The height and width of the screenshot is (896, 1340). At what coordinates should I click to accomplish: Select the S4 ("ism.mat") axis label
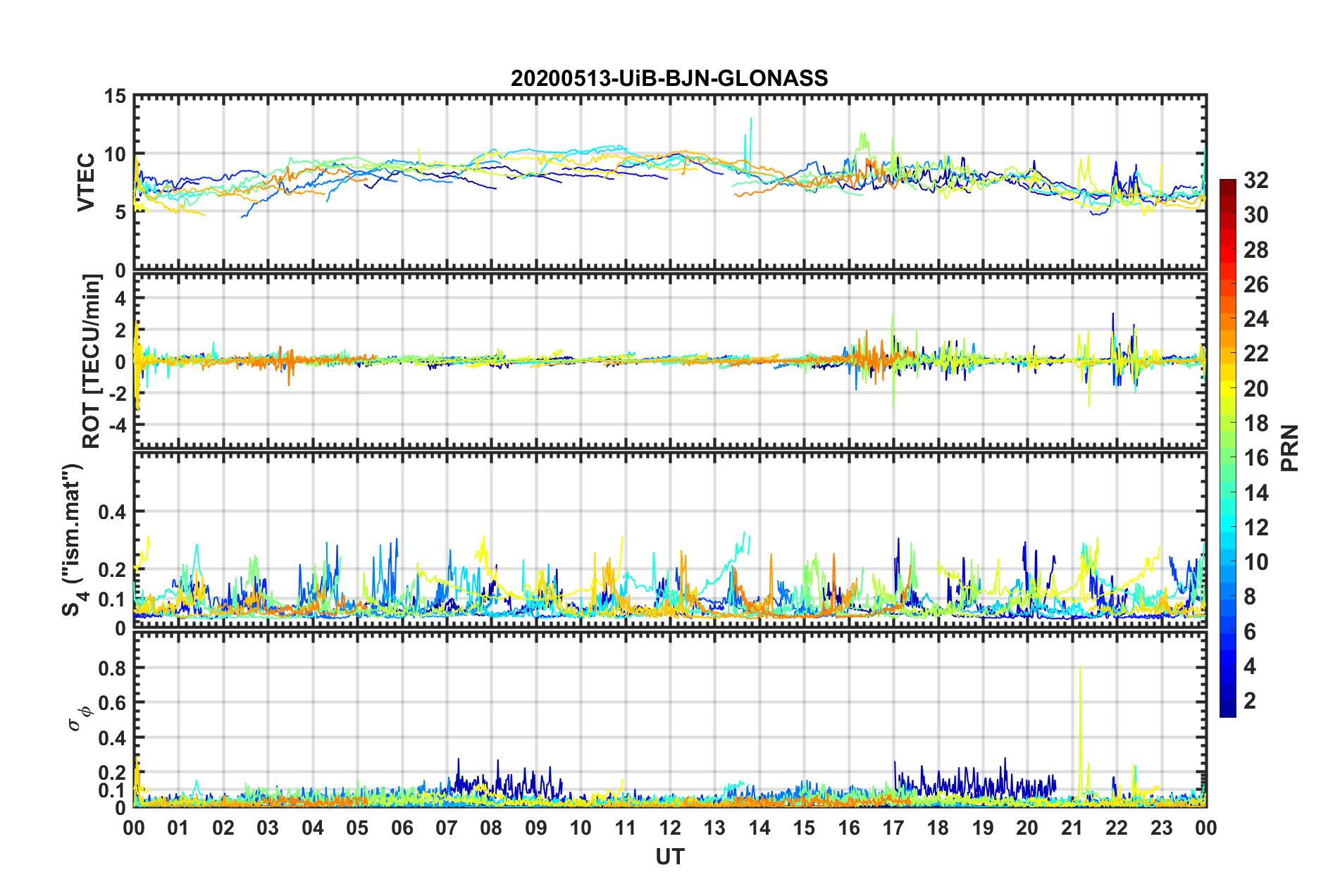(x=73, y=540)
